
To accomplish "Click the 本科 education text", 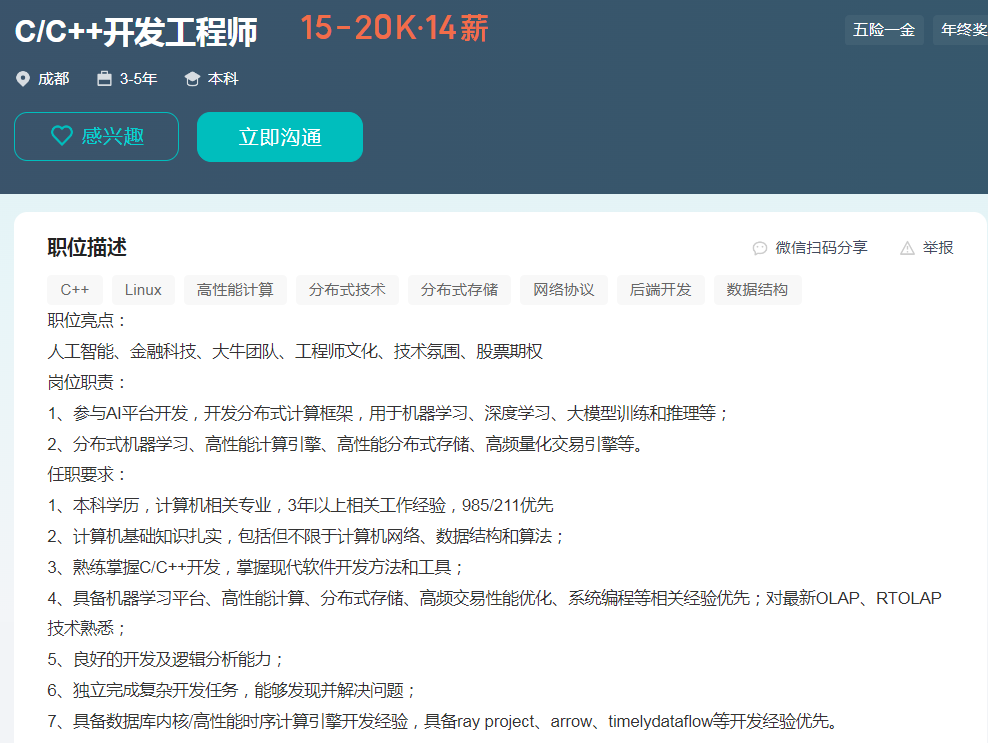I will 223,79.
